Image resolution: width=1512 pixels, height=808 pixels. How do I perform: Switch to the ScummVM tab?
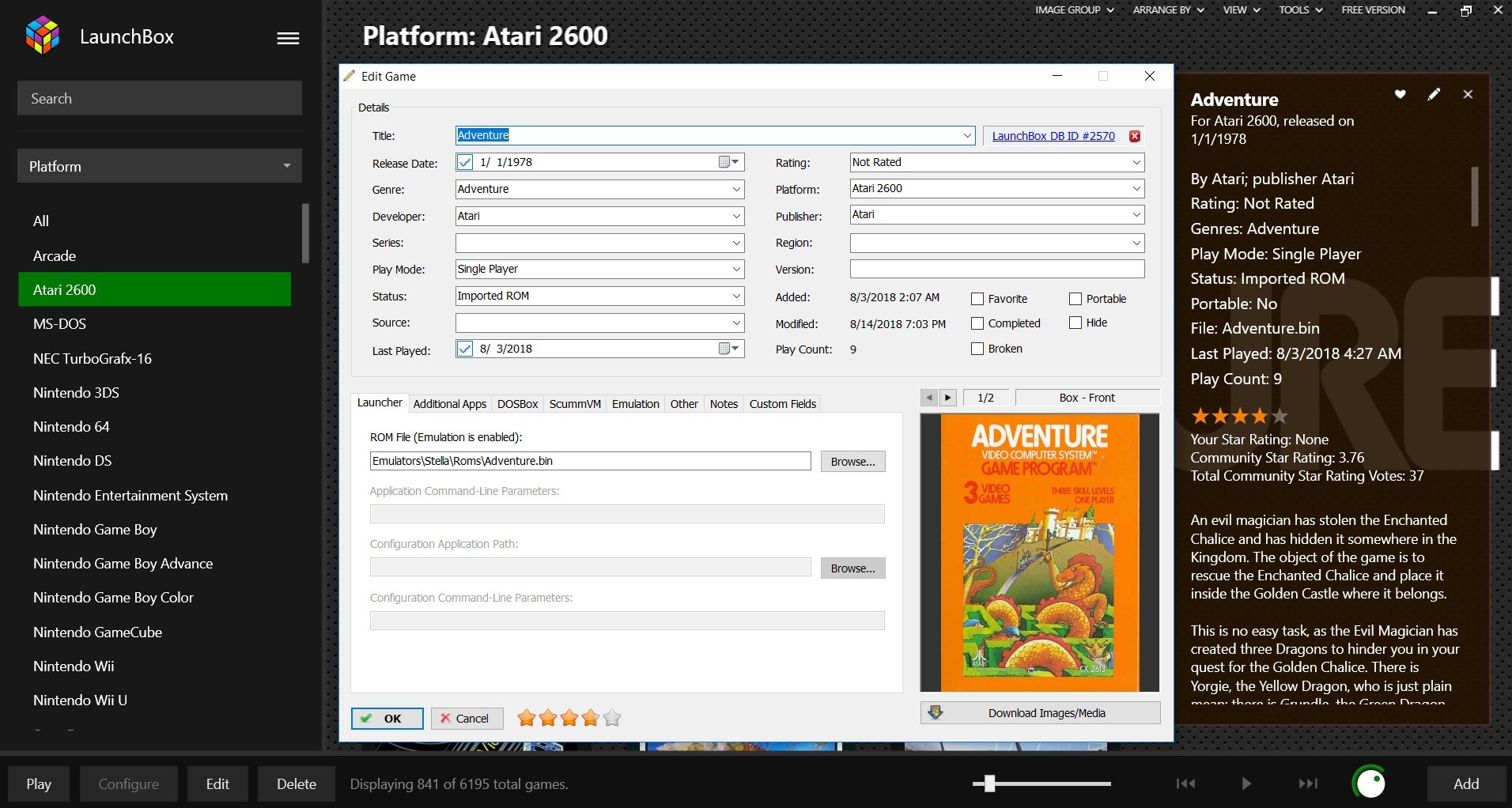575,404
